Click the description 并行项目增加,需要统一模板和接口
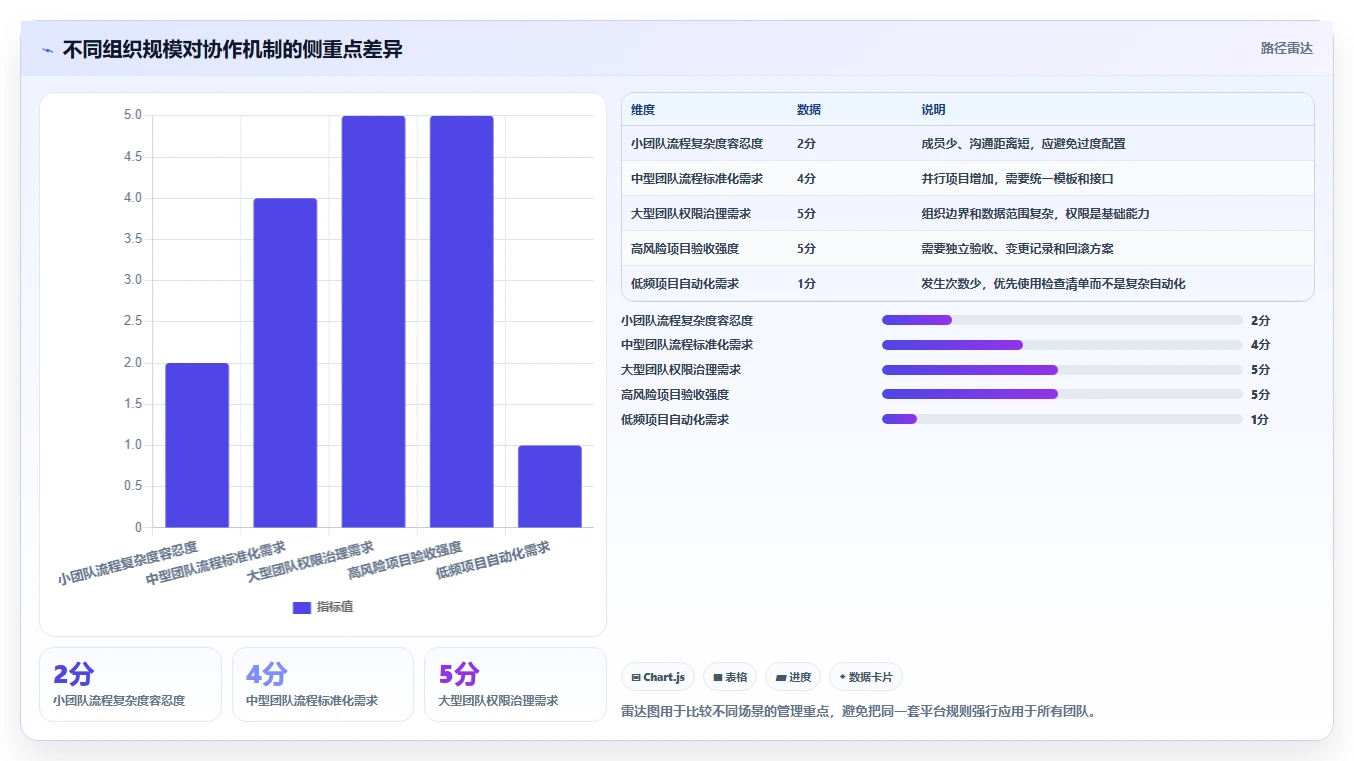Image resolution: width=1354 pixels, height=761 pixels. [x=1017, y=179]
